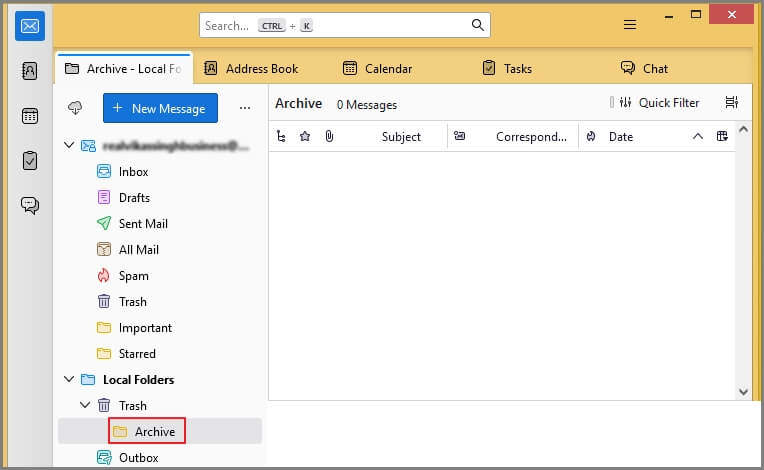Open the column picker icon

(x=722, y=136)
